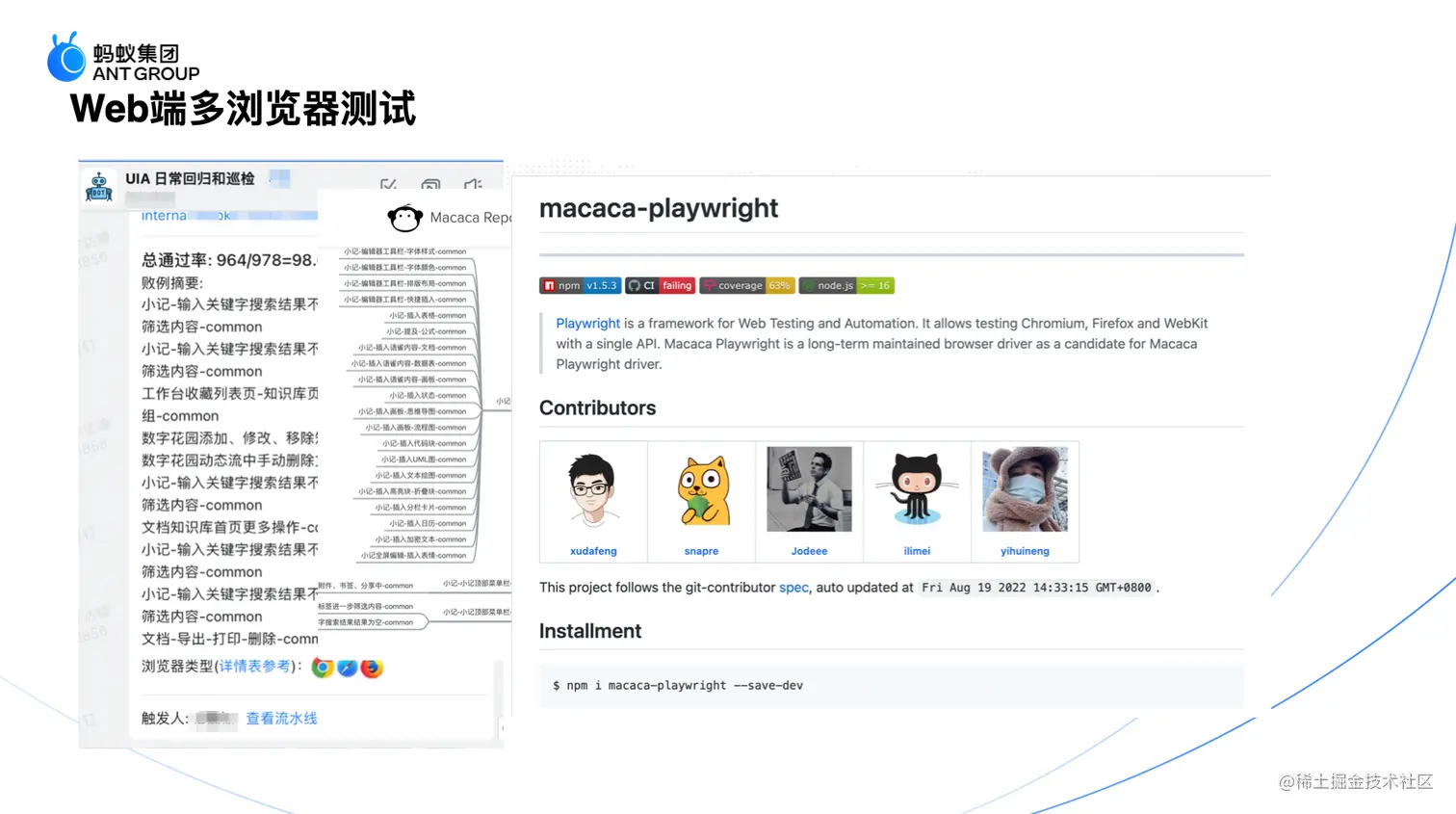Click the Ant Group logo

123,58
